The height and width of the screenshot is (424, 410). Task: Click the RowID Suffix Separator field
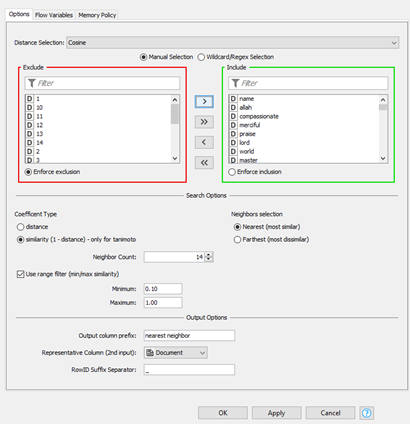pos(189,370)
